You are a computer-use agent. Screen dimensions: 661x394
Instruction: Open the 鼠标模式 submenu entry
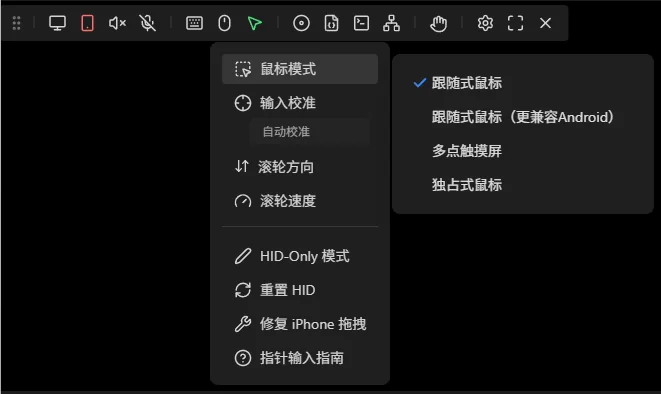coord(300,69)
